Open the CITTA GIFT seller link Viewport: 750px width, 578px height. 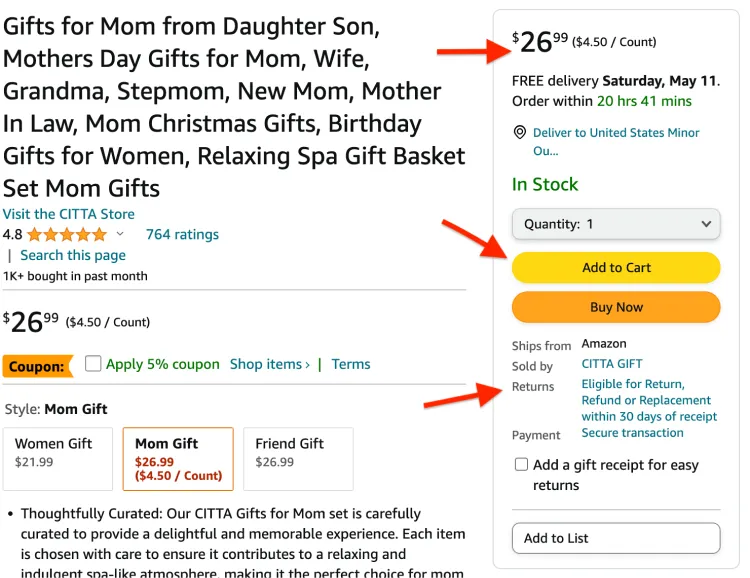pyautogui.click(x=612, y=364)
